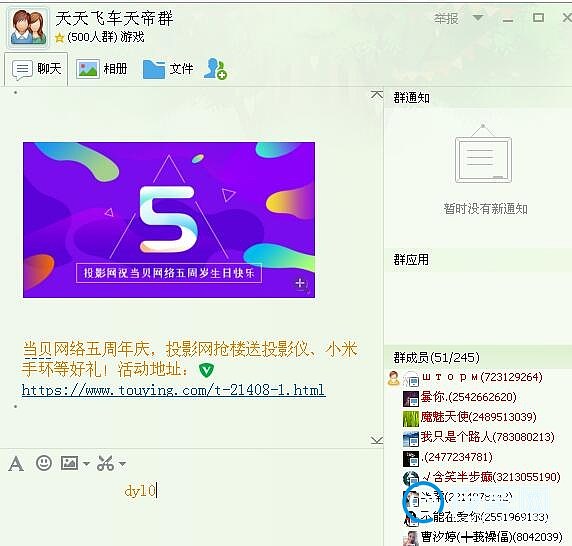Screen dimensions: 572x546
Task: Open the touying.com activity link
Action: point(173,390)
